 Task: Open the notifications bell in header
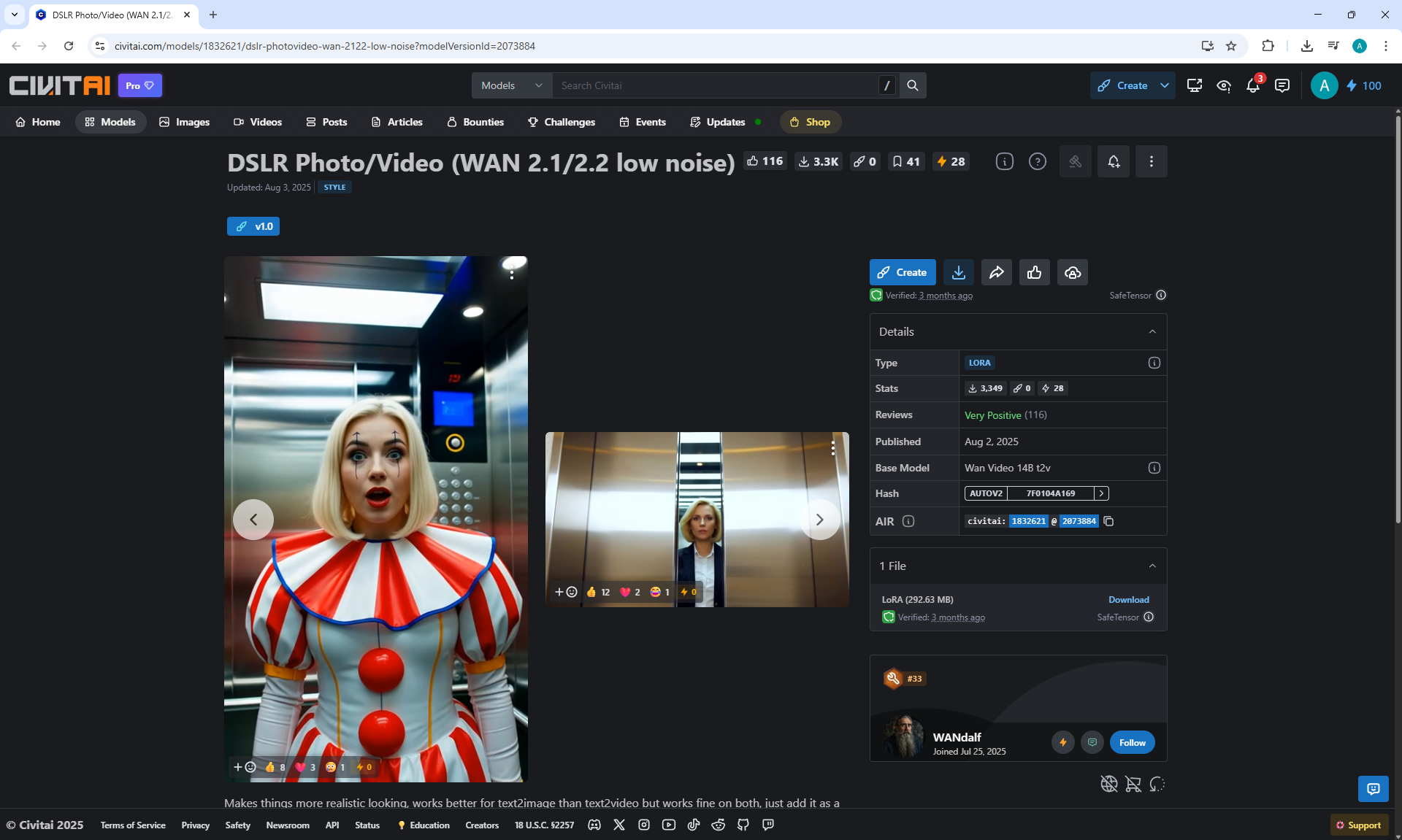(1252, 85)
